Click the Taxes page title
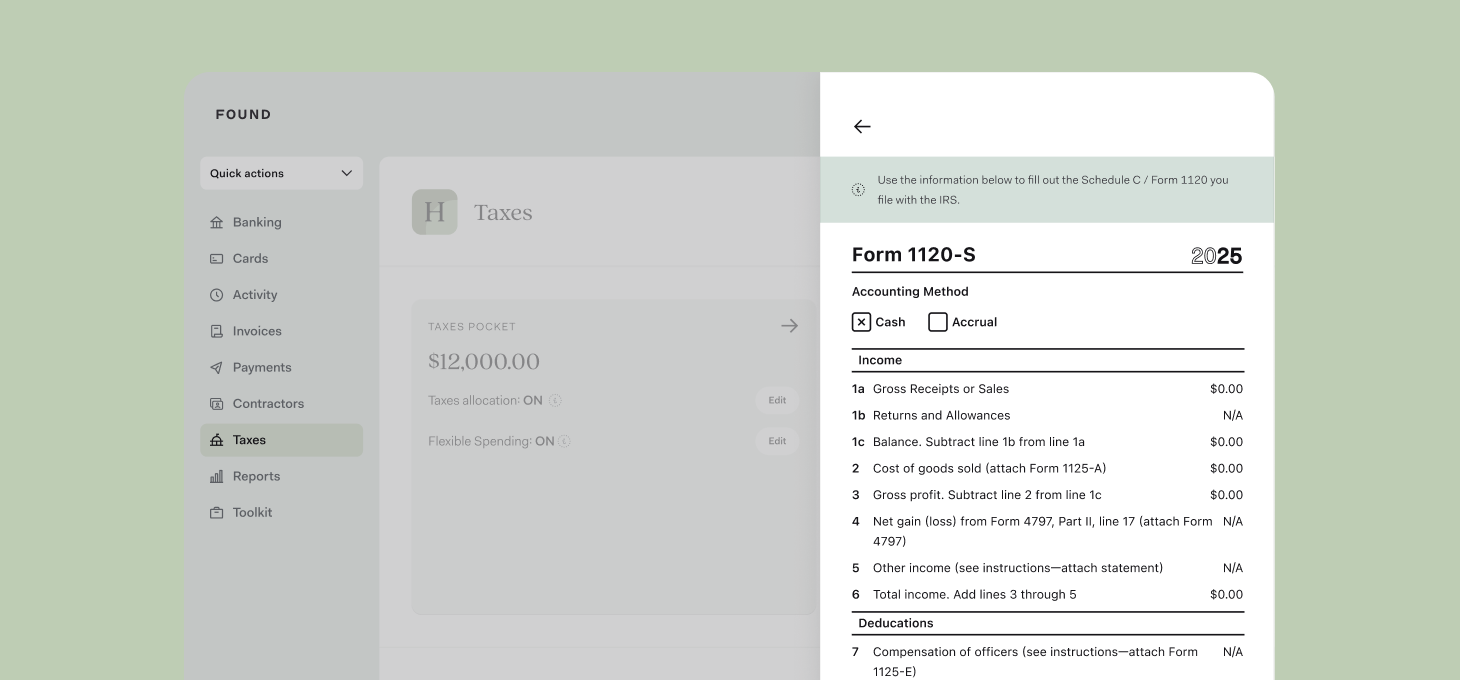 point(503,212)
